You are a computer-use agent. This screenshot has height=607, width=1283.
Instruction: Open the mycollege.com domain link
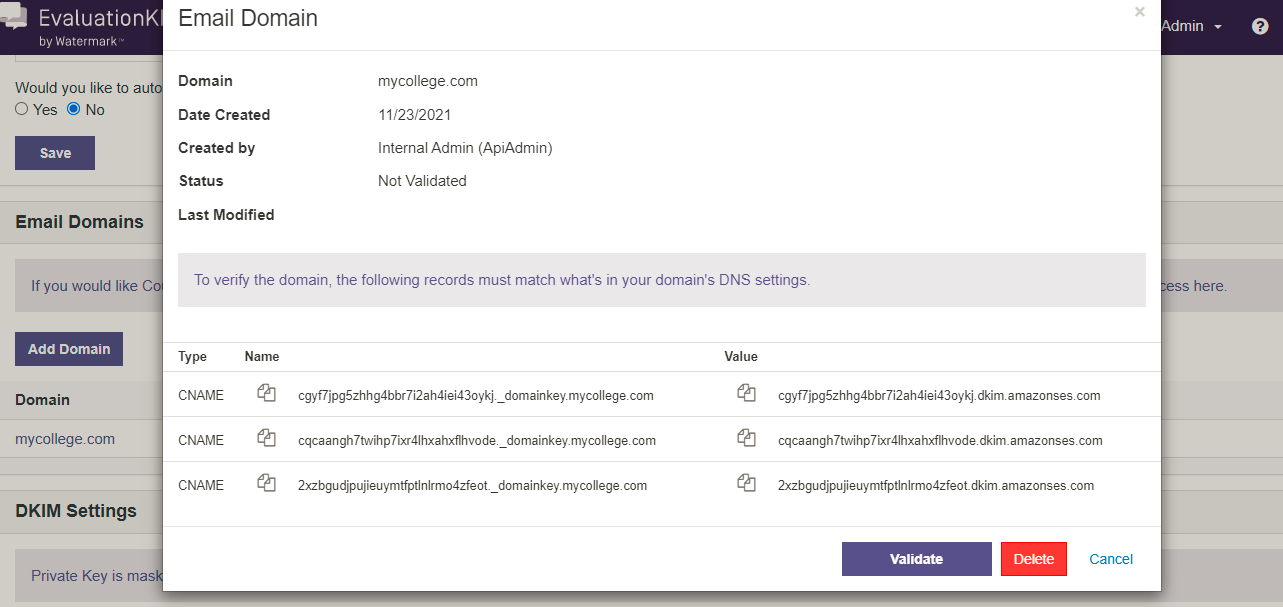point(65,438)
